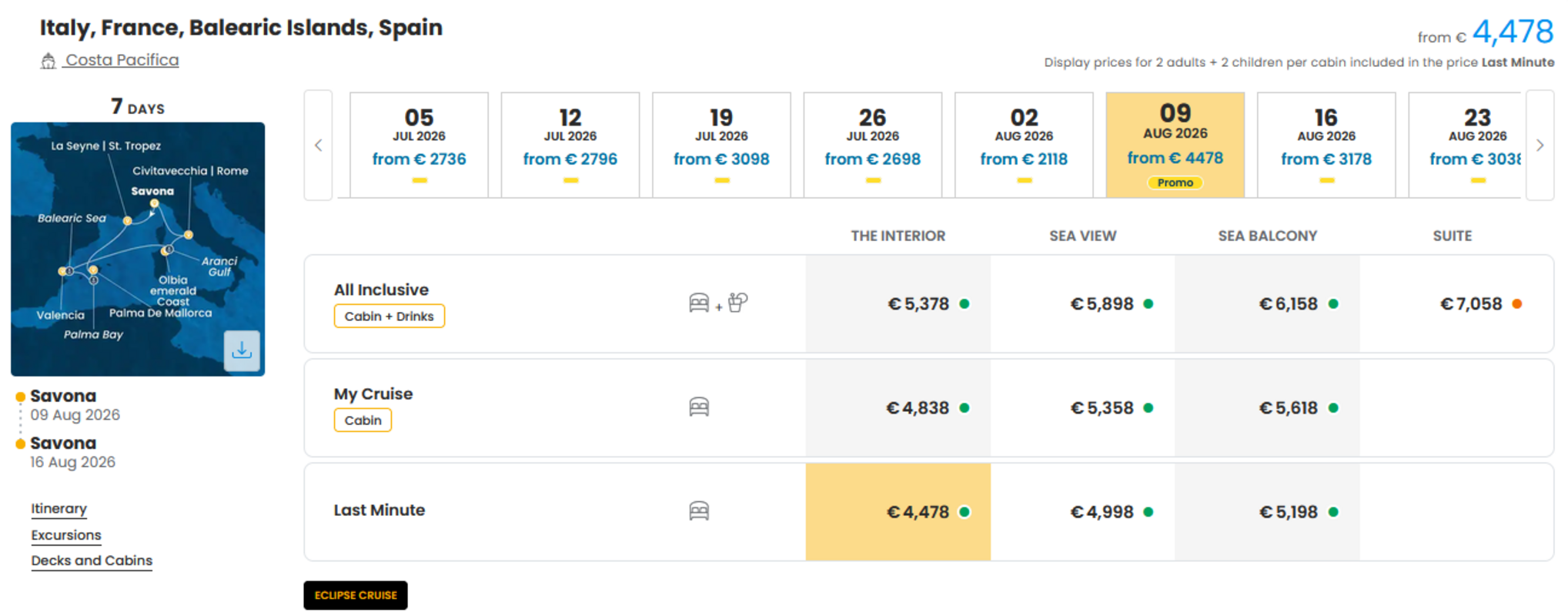Click the Sea View column header
Screen dimensions: 1568x616
(1083, 236)
